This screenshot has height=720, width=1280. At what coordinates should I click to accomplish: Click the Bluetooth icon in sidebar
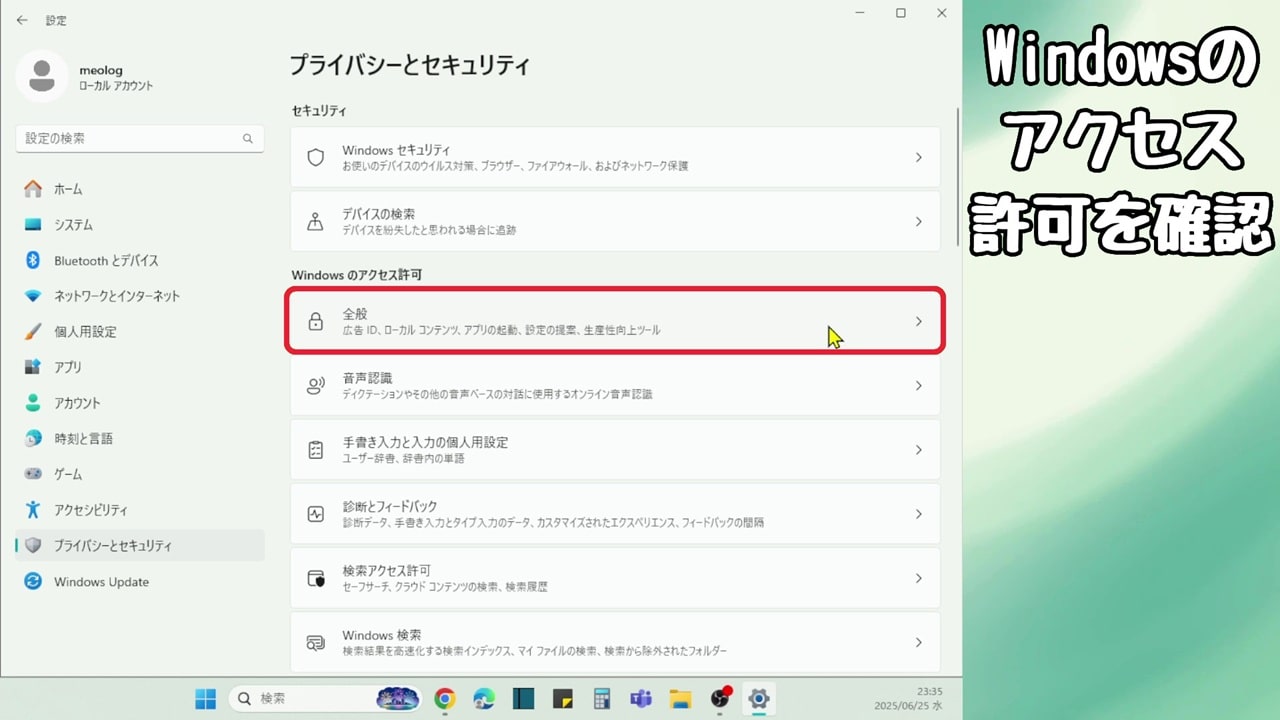coord(33,260)
